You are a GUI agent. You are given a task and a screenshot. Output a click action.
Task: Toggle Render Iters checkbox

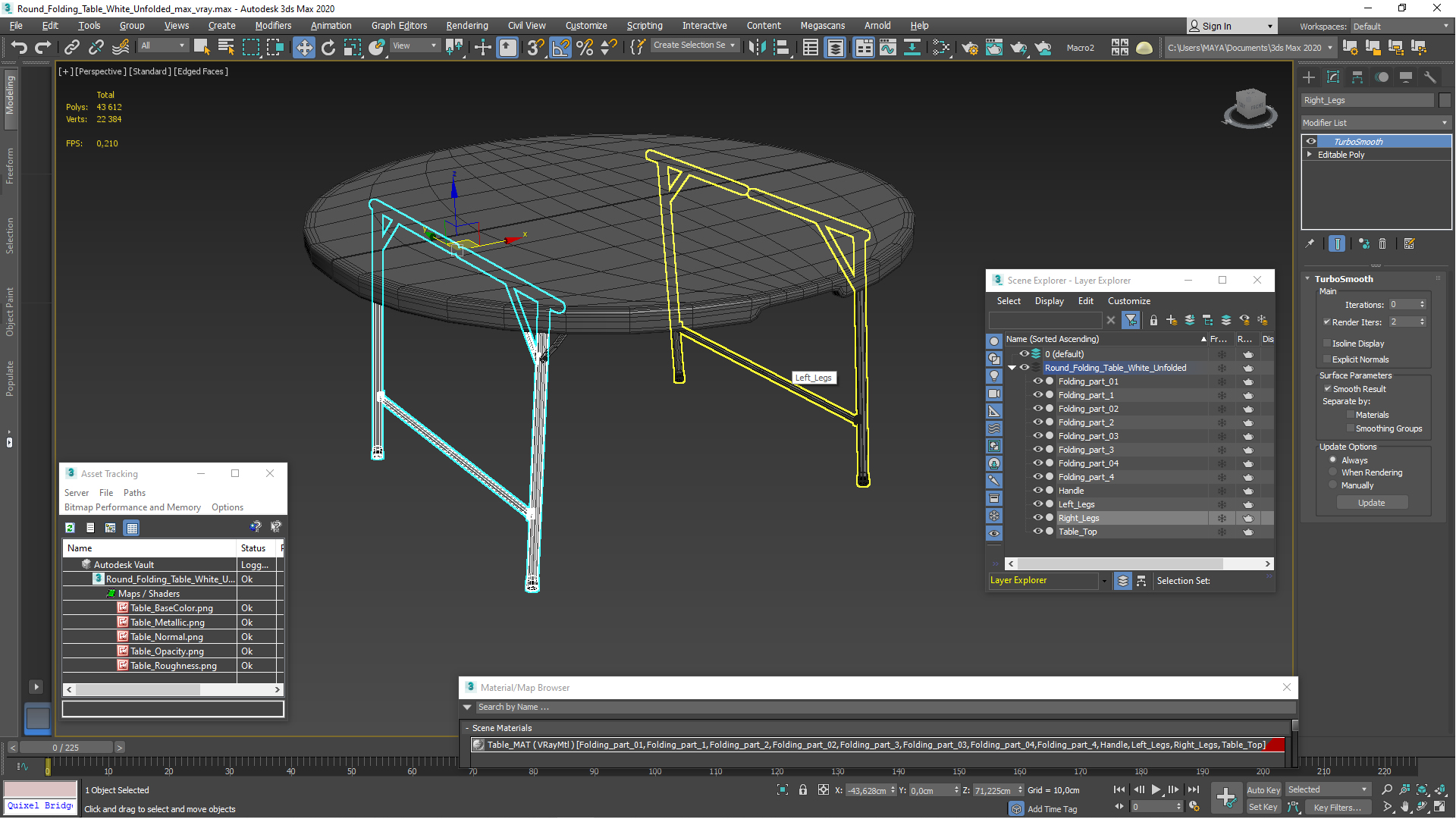click(x=1327, y=322)
